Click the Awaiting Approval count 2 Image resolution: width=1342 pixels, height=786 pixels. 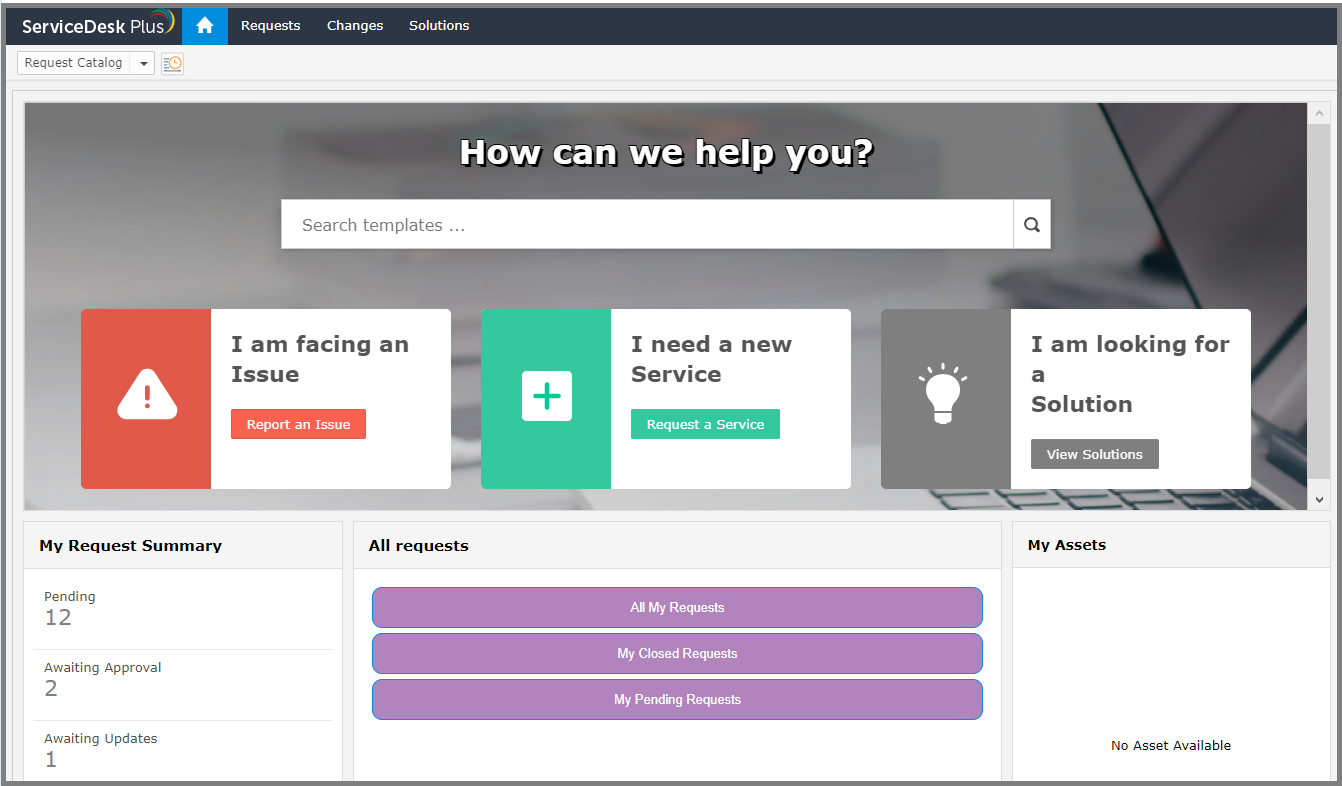pos(51,689)
